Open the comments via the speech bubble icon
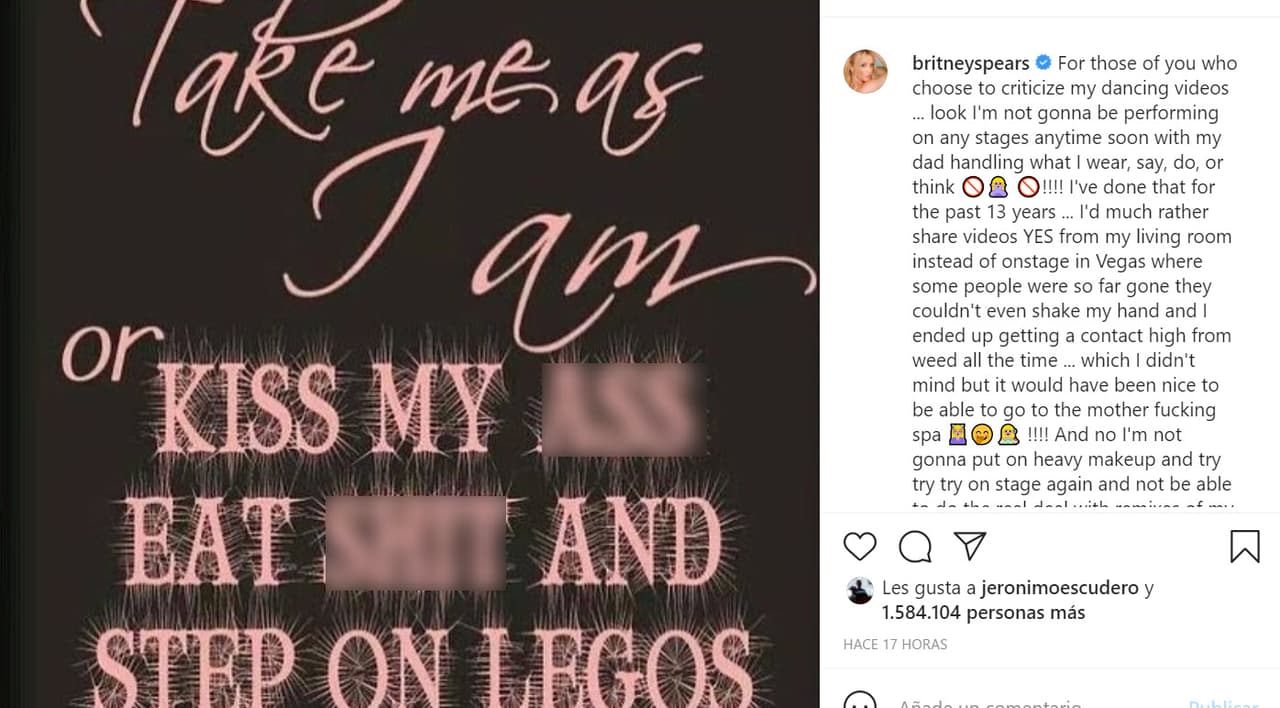This screenshot has height=708, width=1280. coord(913,546)
